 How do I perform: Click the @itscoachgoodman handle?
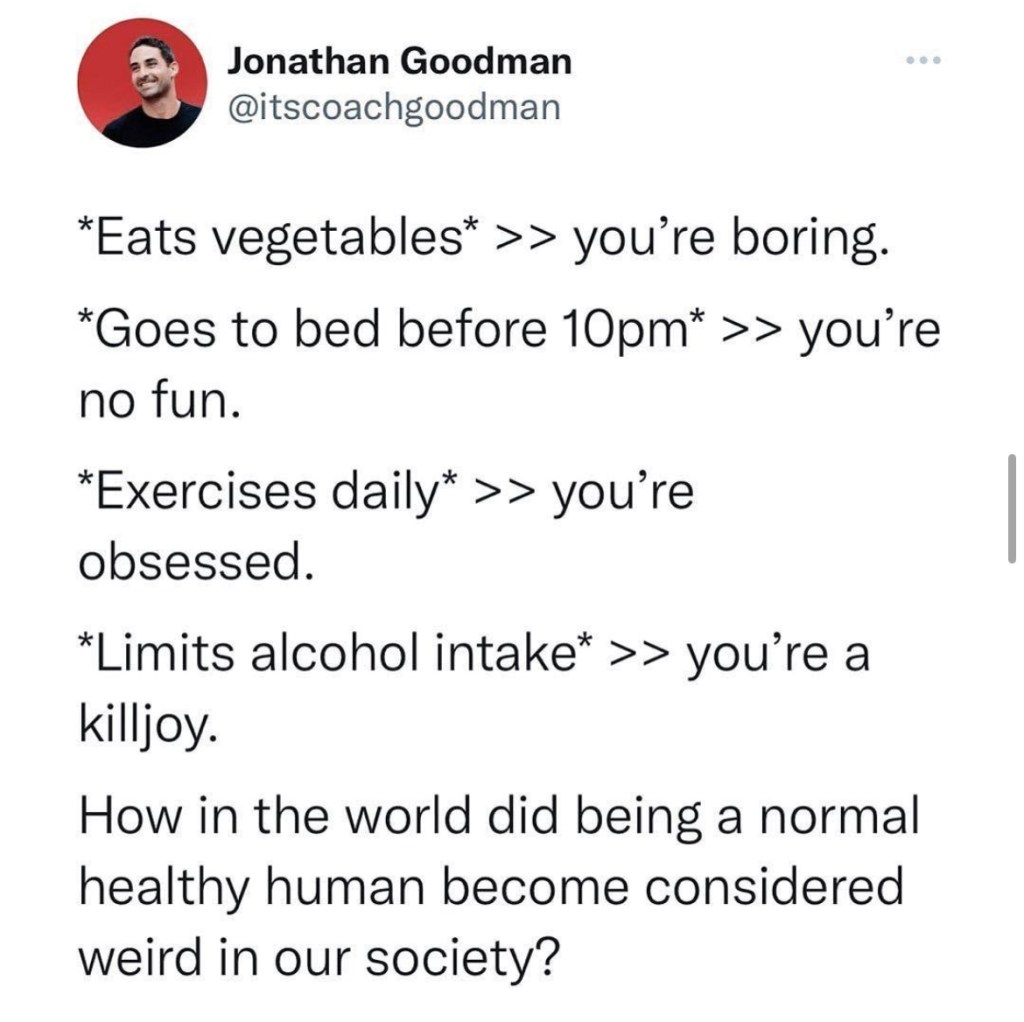click(x=395, y=105)
